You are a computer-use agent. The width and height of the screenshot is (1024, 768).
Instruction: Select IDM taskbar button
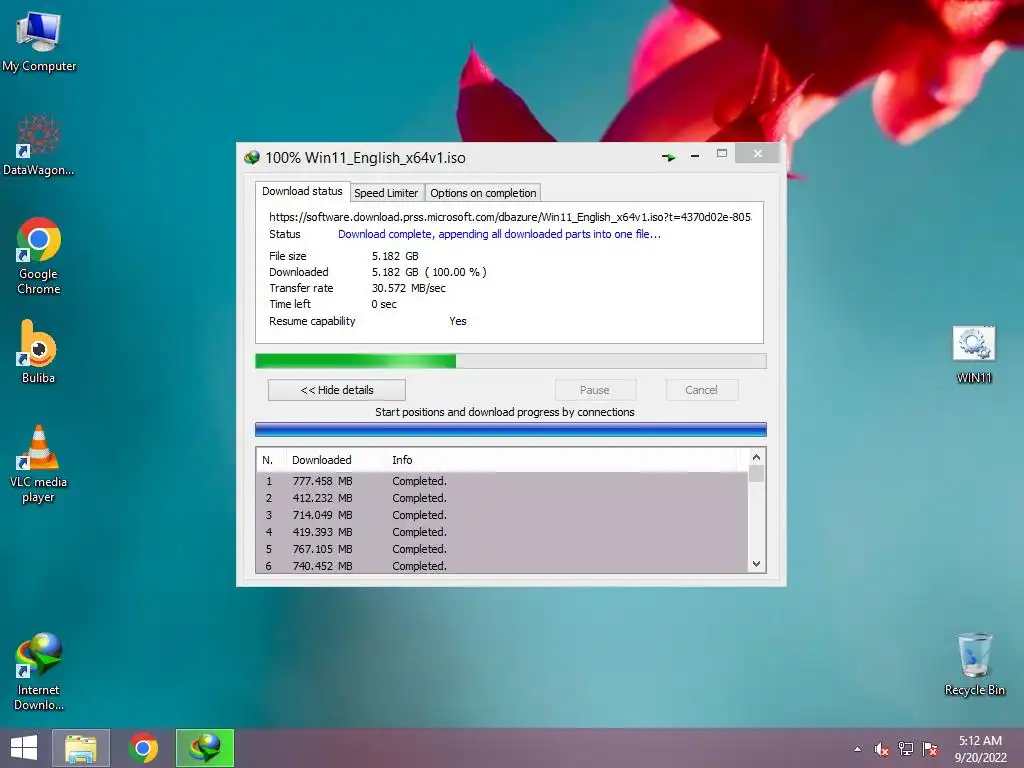pyautogui.click(x=205, y=748)
